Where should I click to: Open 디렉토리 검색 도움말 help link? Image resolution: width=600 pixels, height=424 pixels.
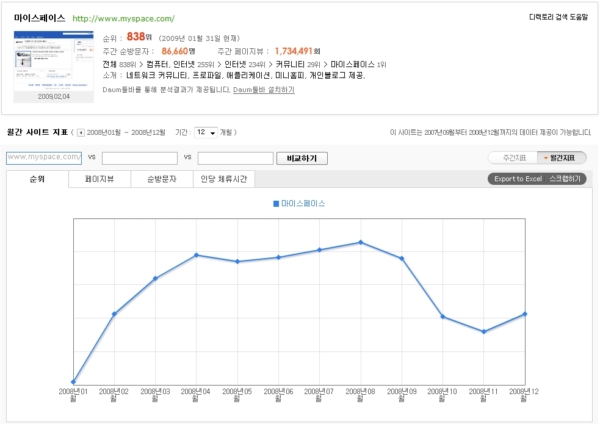pyautogui.click(x=558, y=17)
